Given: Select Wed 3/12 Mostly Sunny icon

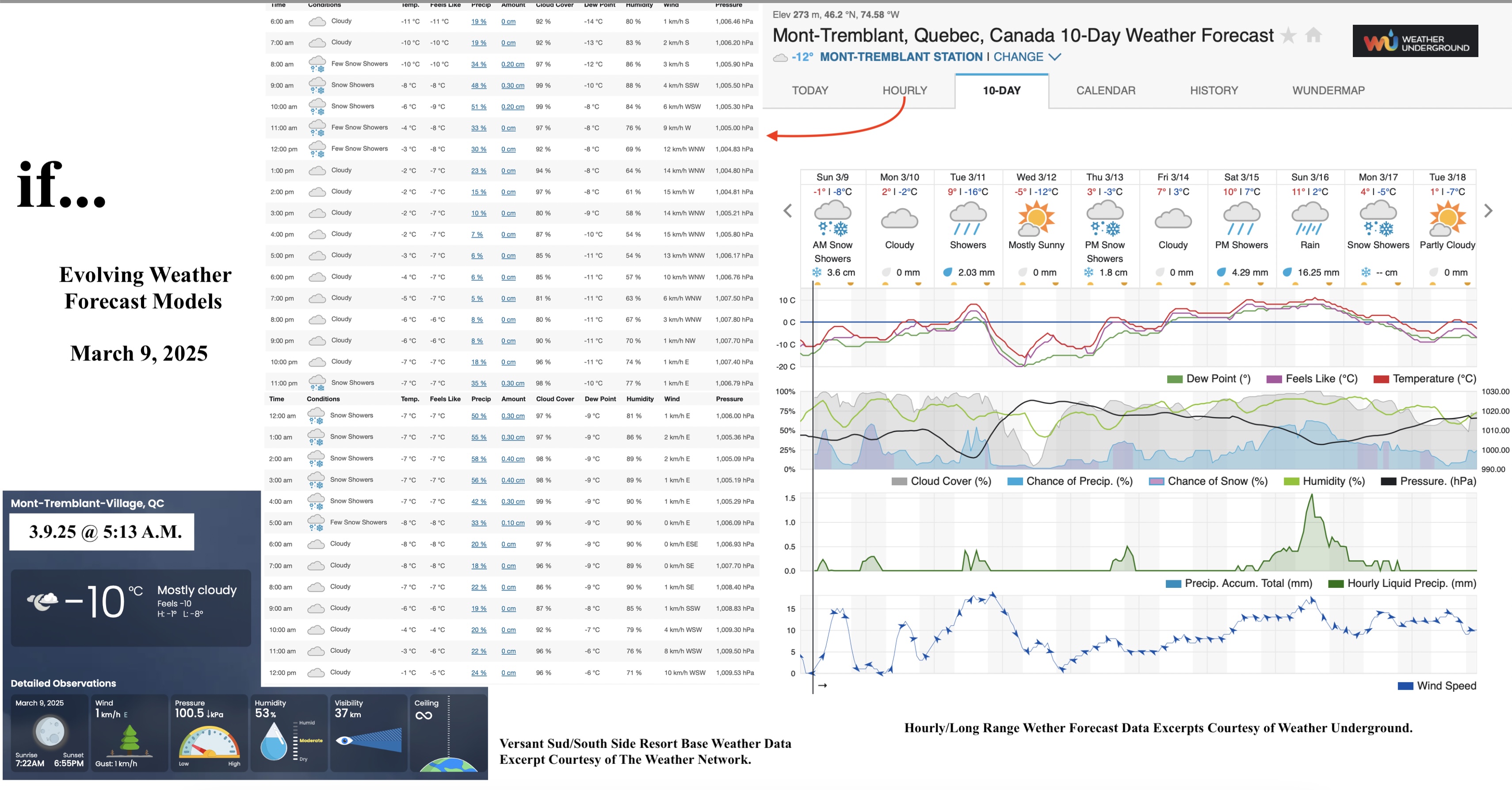Looking at the screenshot, I should coord(1036,217).
